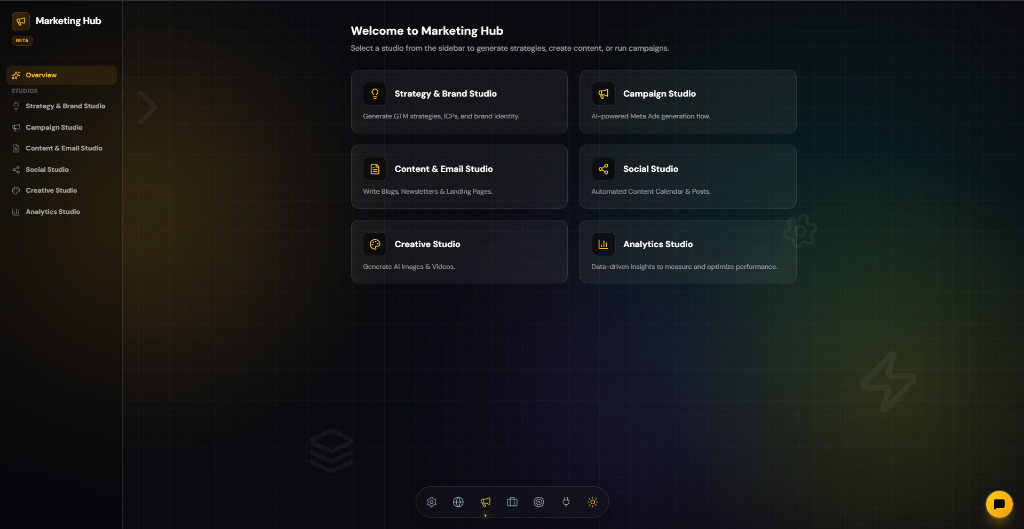This screenshot has width=1024, height=529.
Task: Click document icon on Content & Email card
Action: point(375,169)
